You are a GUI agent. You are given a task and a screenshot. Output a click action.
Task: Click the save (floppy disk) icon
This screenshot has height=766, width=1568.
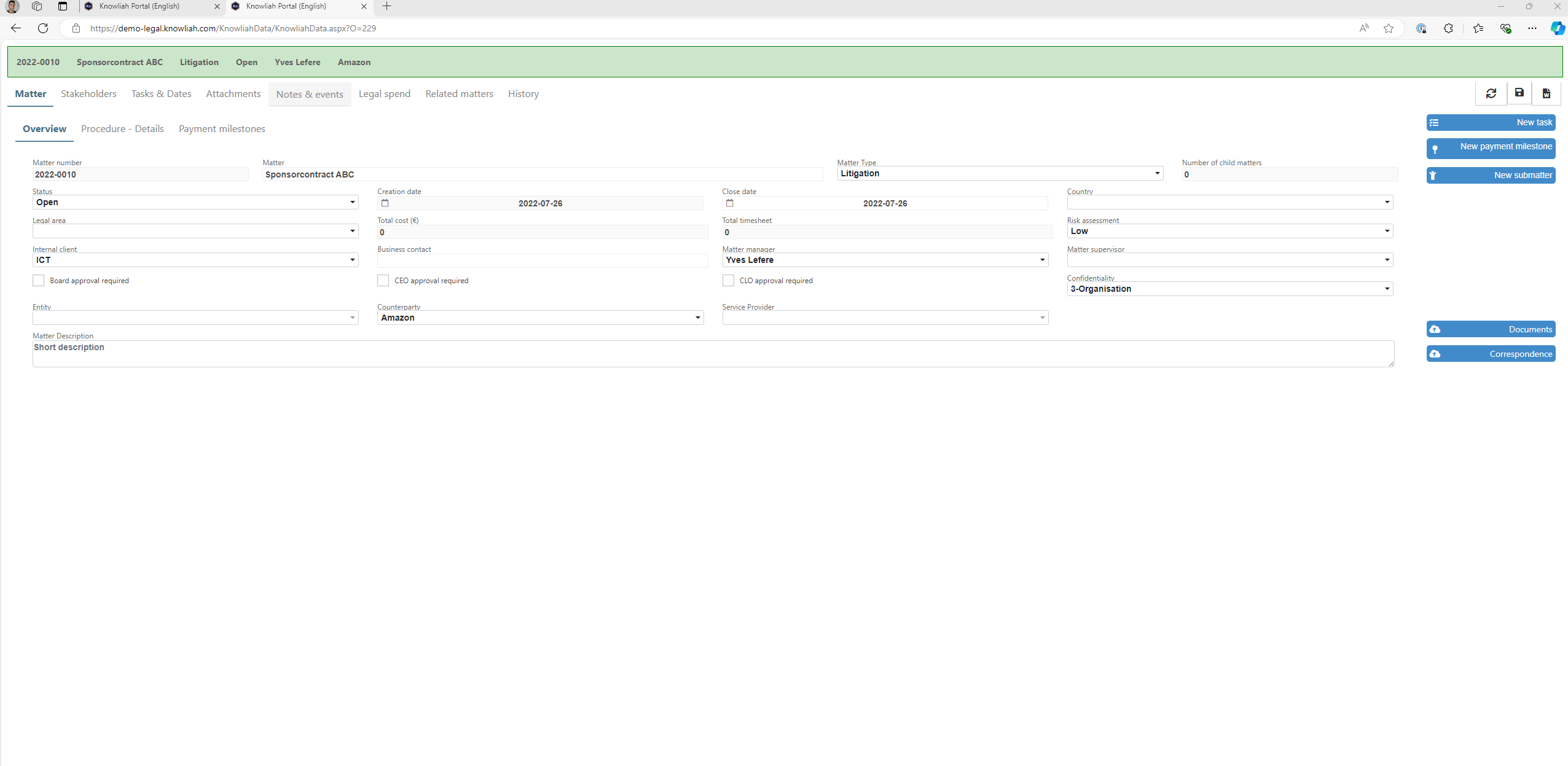click(x=1519, y=93)
